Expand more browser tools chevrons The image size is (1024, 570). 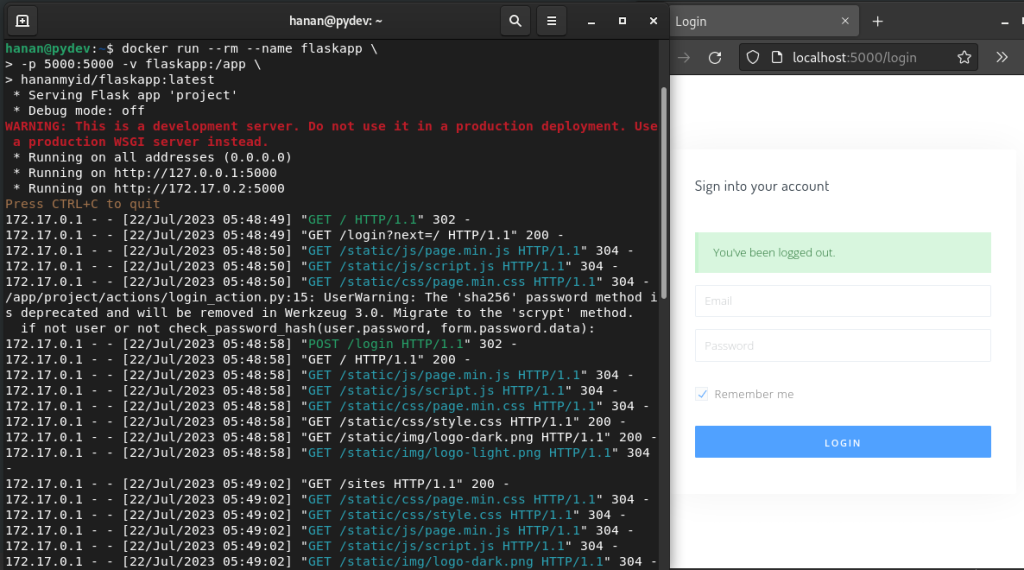click(x=1002, y=57)
